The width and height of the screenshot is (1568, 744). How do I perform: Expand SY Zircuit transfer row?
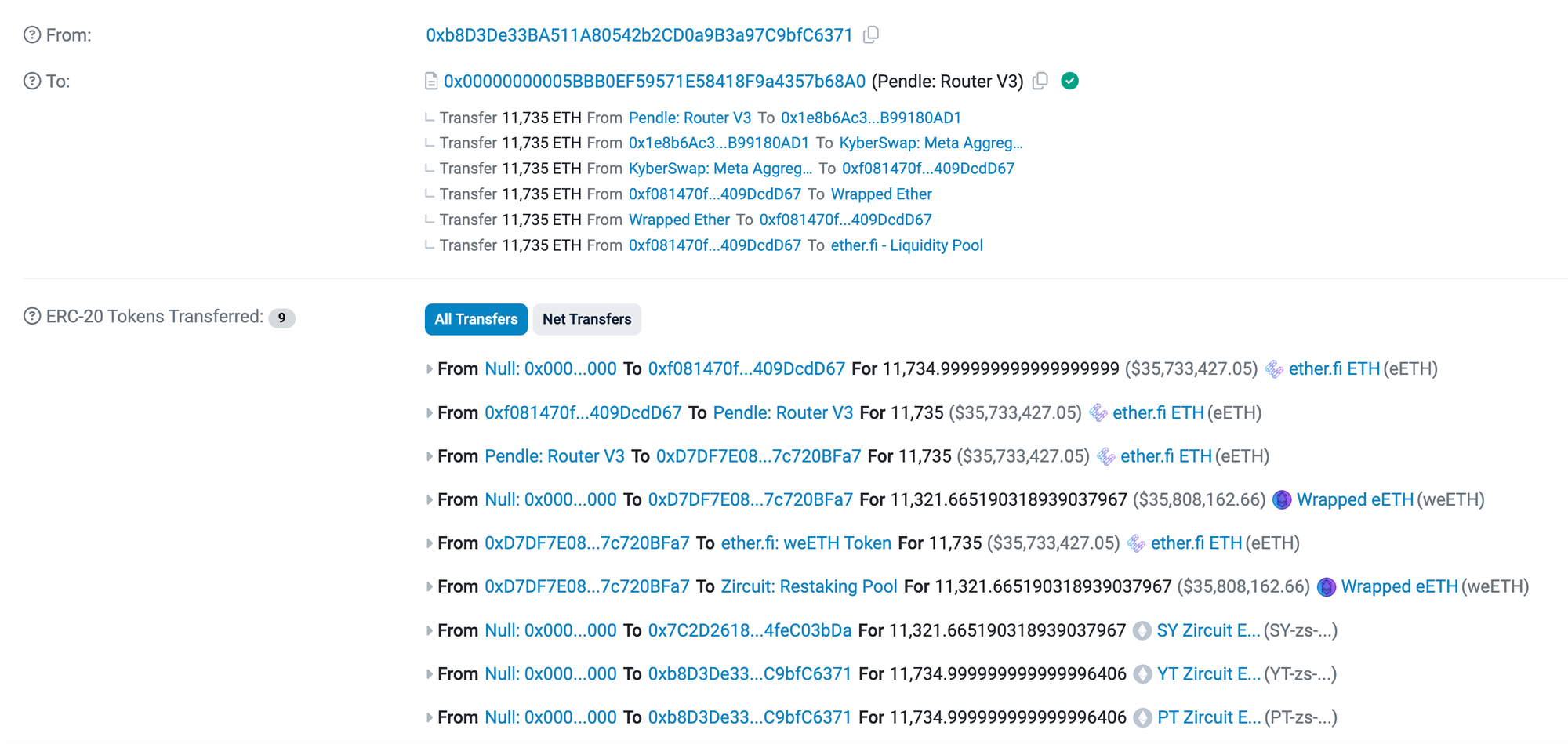(x=429, y=631)
